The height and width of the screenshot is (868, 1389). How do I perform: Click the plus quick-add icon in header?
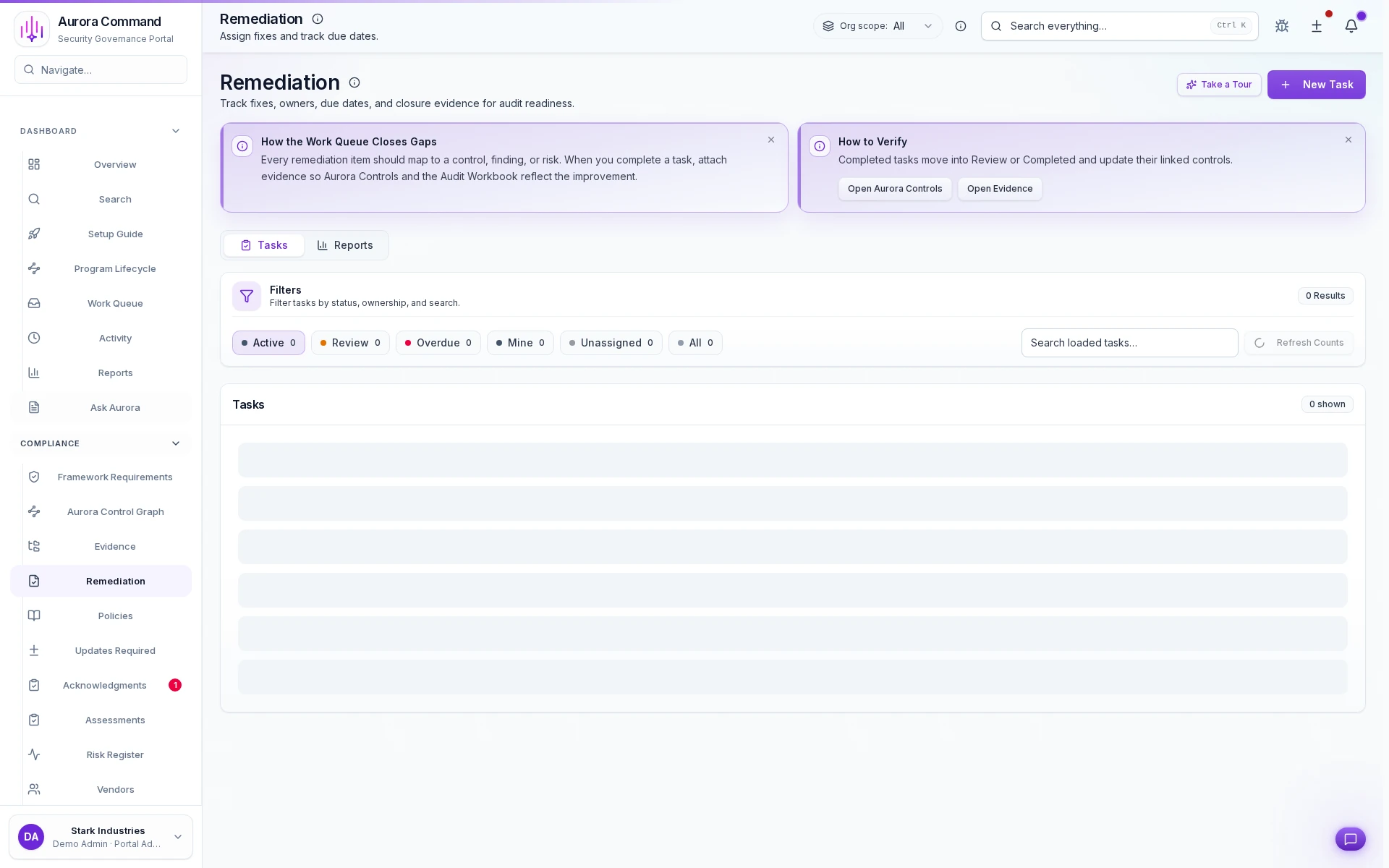click(x=1317, y=26)
